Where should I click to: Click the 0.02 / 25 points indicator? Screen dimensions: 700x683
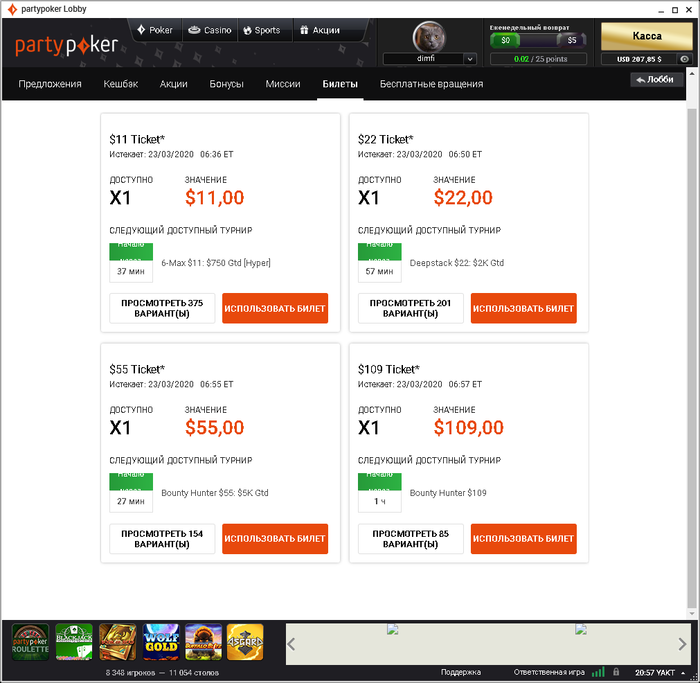pyautogui.click(x=538, y=59)
